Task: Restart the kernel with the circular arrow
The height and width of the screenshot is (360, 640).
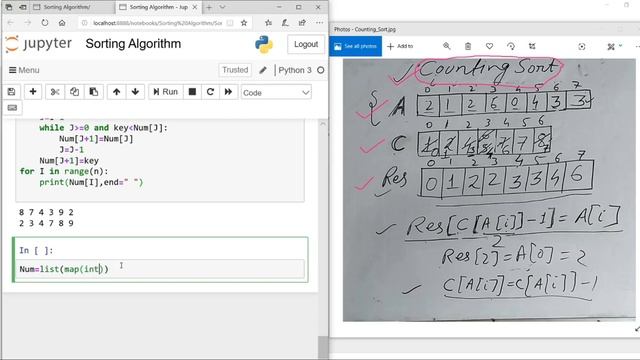Action: coord(210,92)
